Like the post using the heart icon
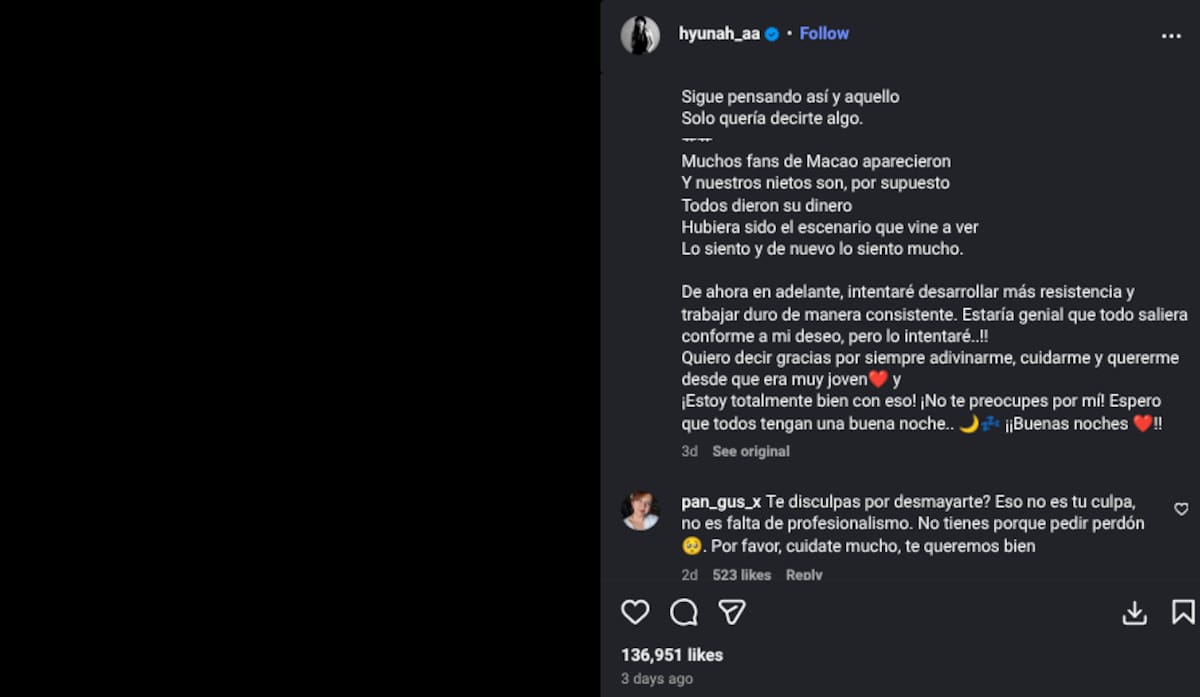 point(635,611)
